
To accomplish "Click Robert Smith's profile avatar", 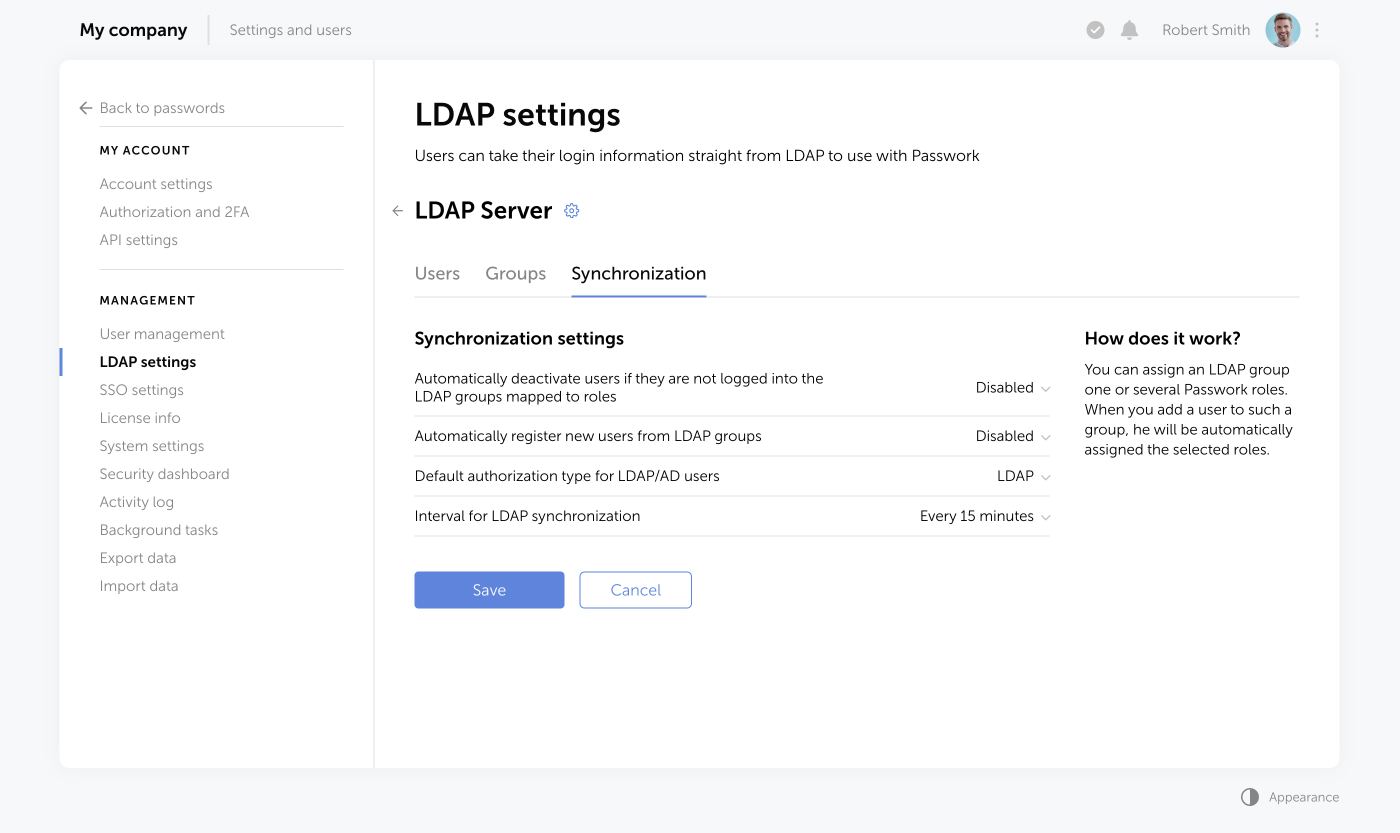I will pos(1282,30).
